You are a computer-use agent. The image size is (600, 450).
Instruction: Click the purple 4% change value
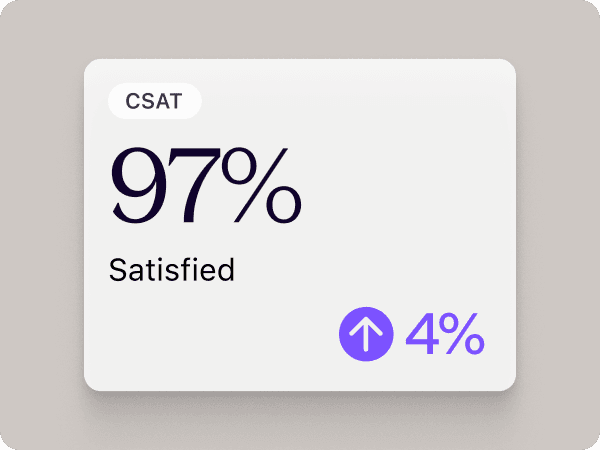pyautogui.click(x=445, y=334)
